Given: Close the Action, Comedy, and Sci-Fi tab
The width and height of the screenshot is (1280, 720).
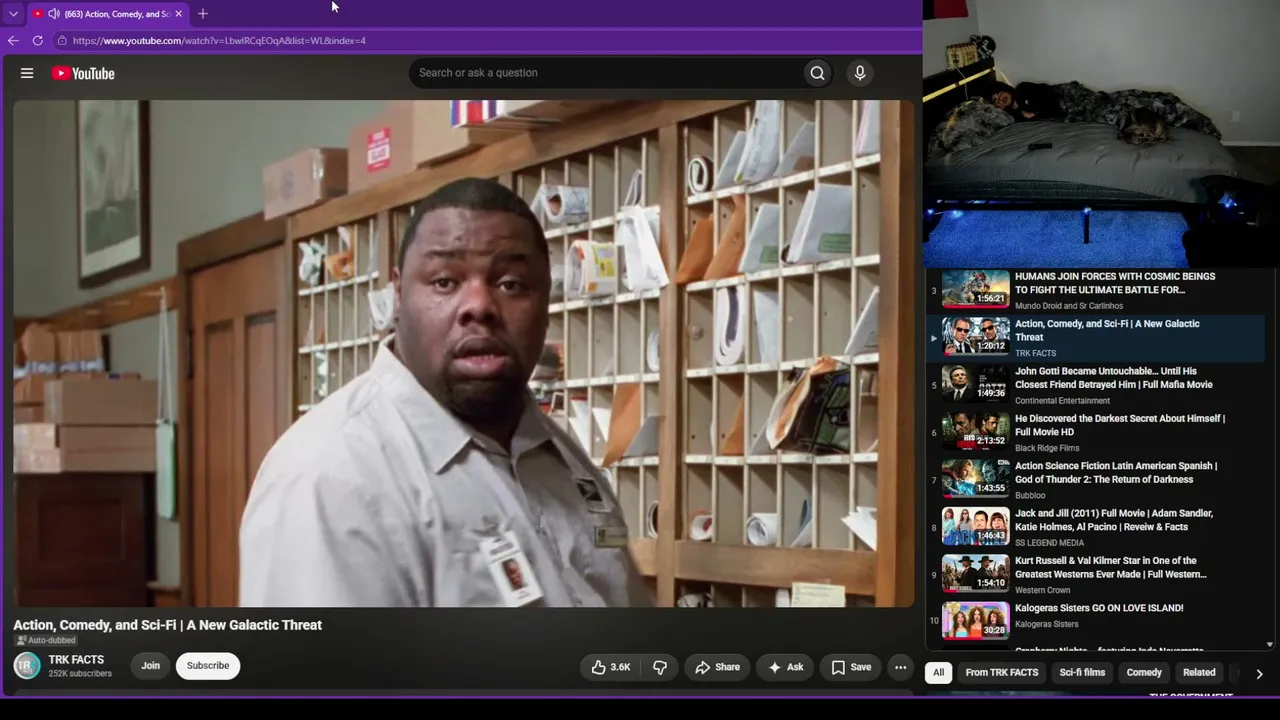Looking at the screenshot, I should pyautogui.click(x=179, y=14).
